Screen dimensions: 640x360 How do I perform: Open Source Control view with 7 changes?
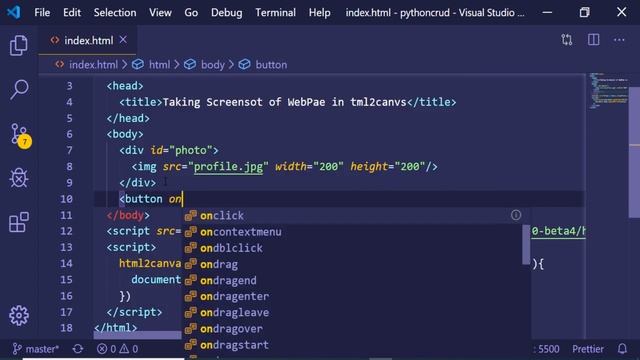pos(20,135)
